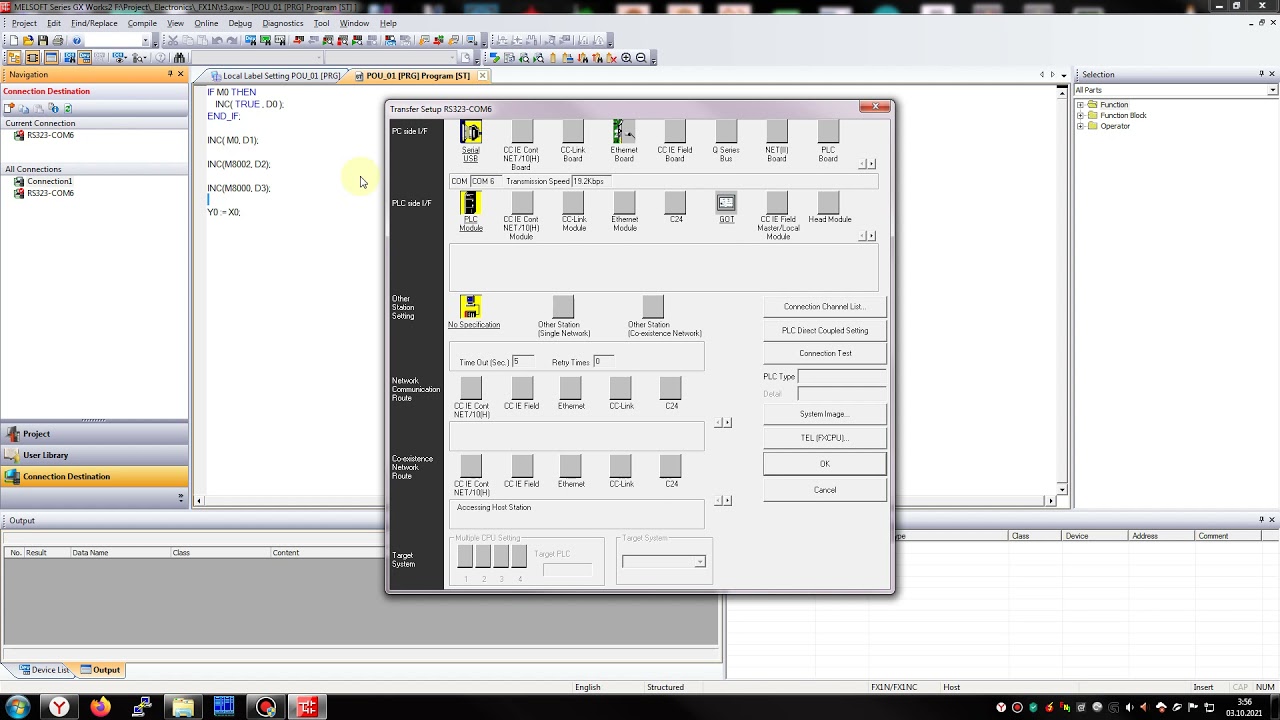The image size is (1280, 720).
Task: Select Other Station (Single Network) icon
Action: pos(563,307)
